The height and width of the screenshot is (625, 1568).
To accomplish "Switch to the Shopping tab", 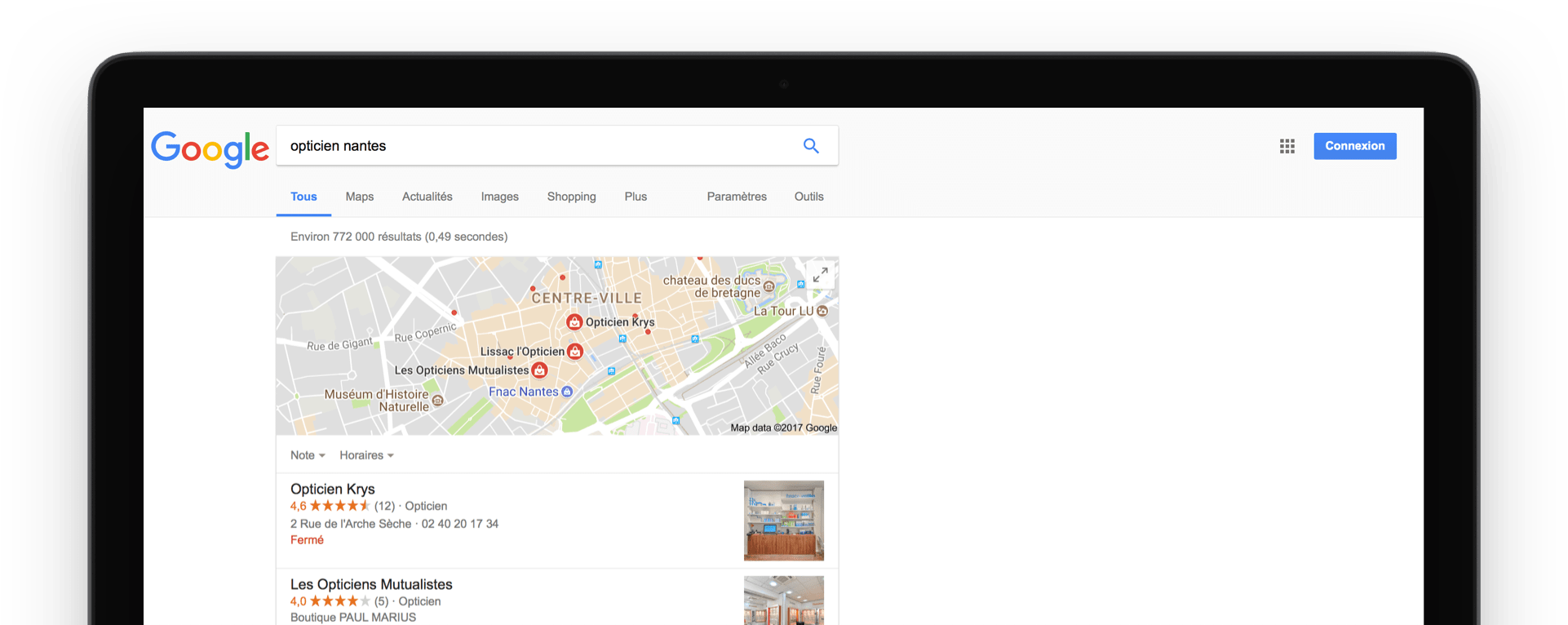I will [572, 197].
